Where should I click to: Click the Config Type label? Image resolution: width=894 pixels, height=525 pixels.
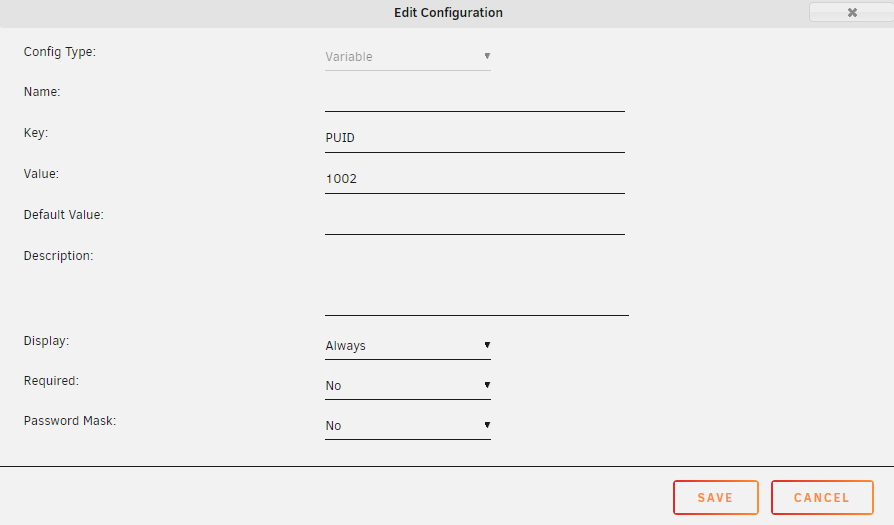pyautogui.click(x=60, y=52)
